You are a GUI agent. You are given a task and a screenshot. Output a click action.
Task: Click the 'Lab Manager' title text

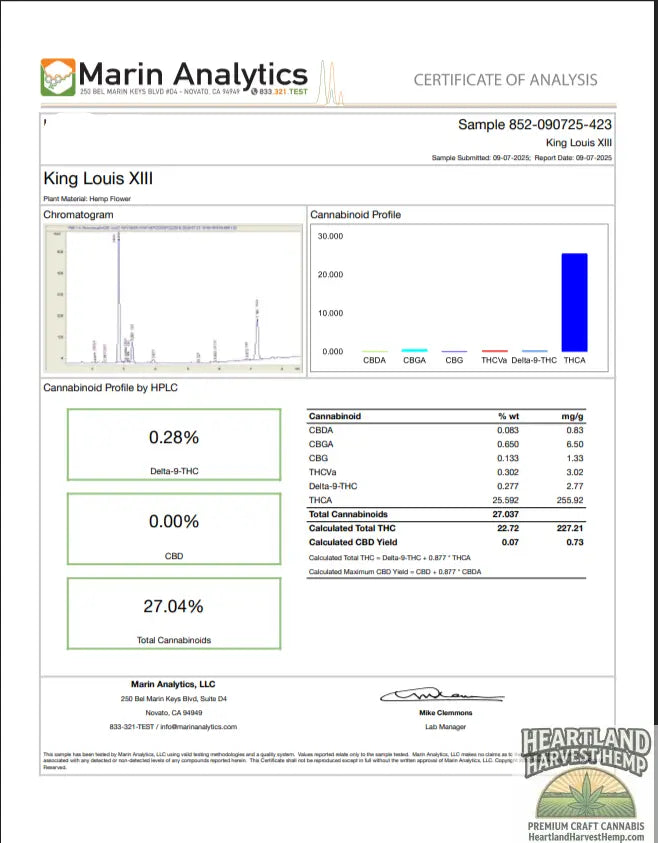coord(446,727)
